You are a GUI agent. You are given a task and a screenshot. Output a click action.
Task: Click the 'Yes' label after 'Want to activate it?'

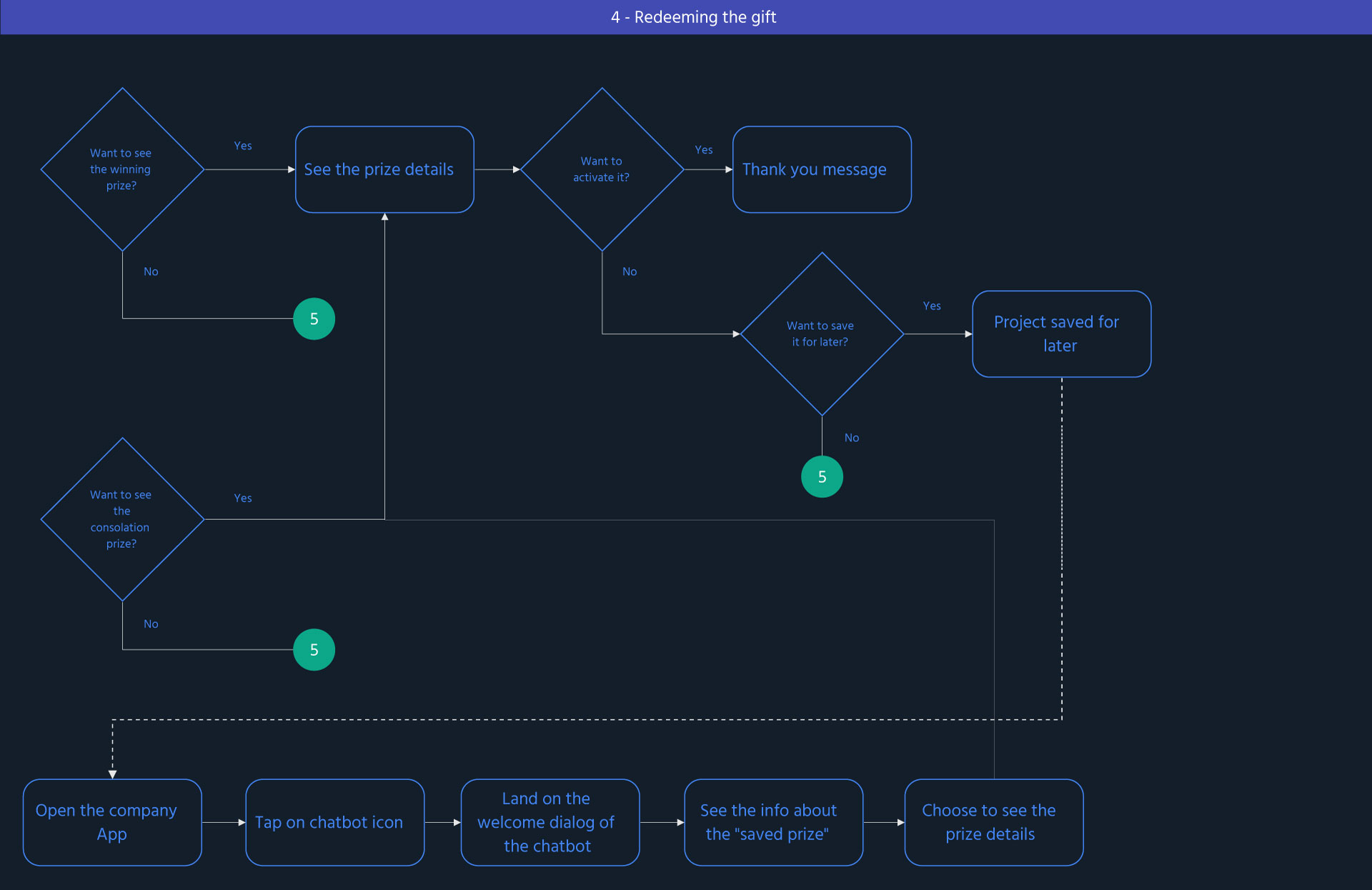tap(704, 150)
